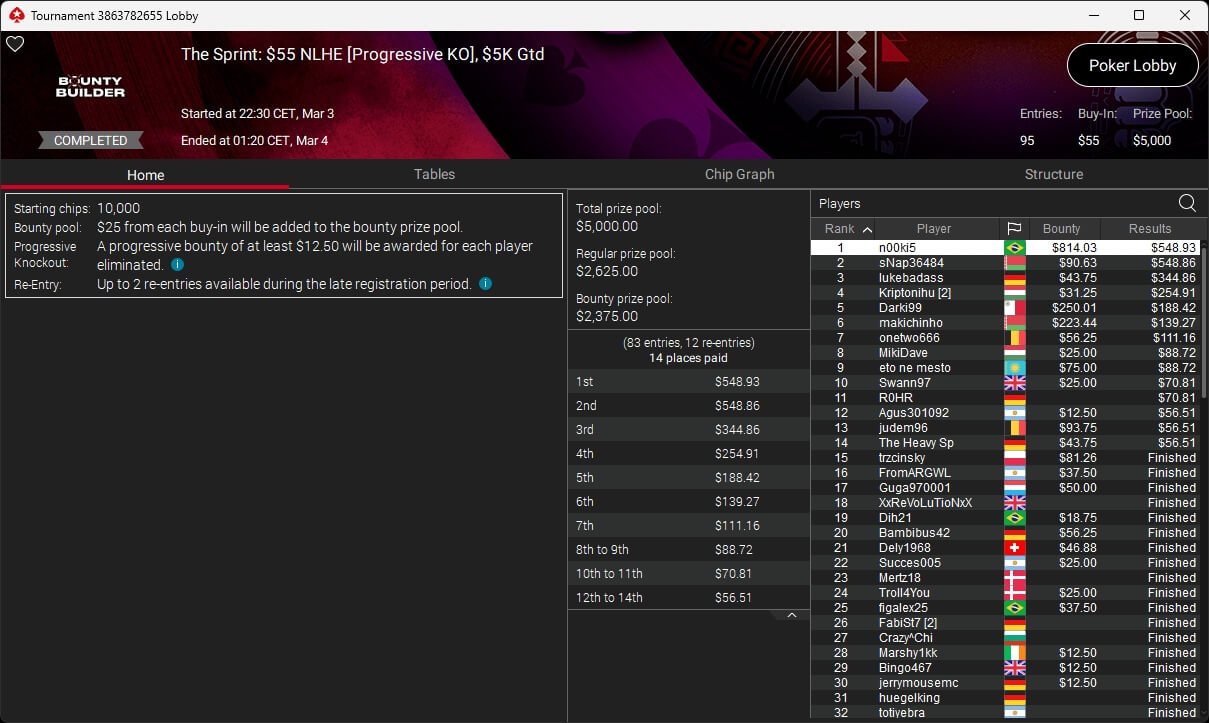Sort players by Results column
The width and height of the screenshot is (1209, 723).
1150,228
